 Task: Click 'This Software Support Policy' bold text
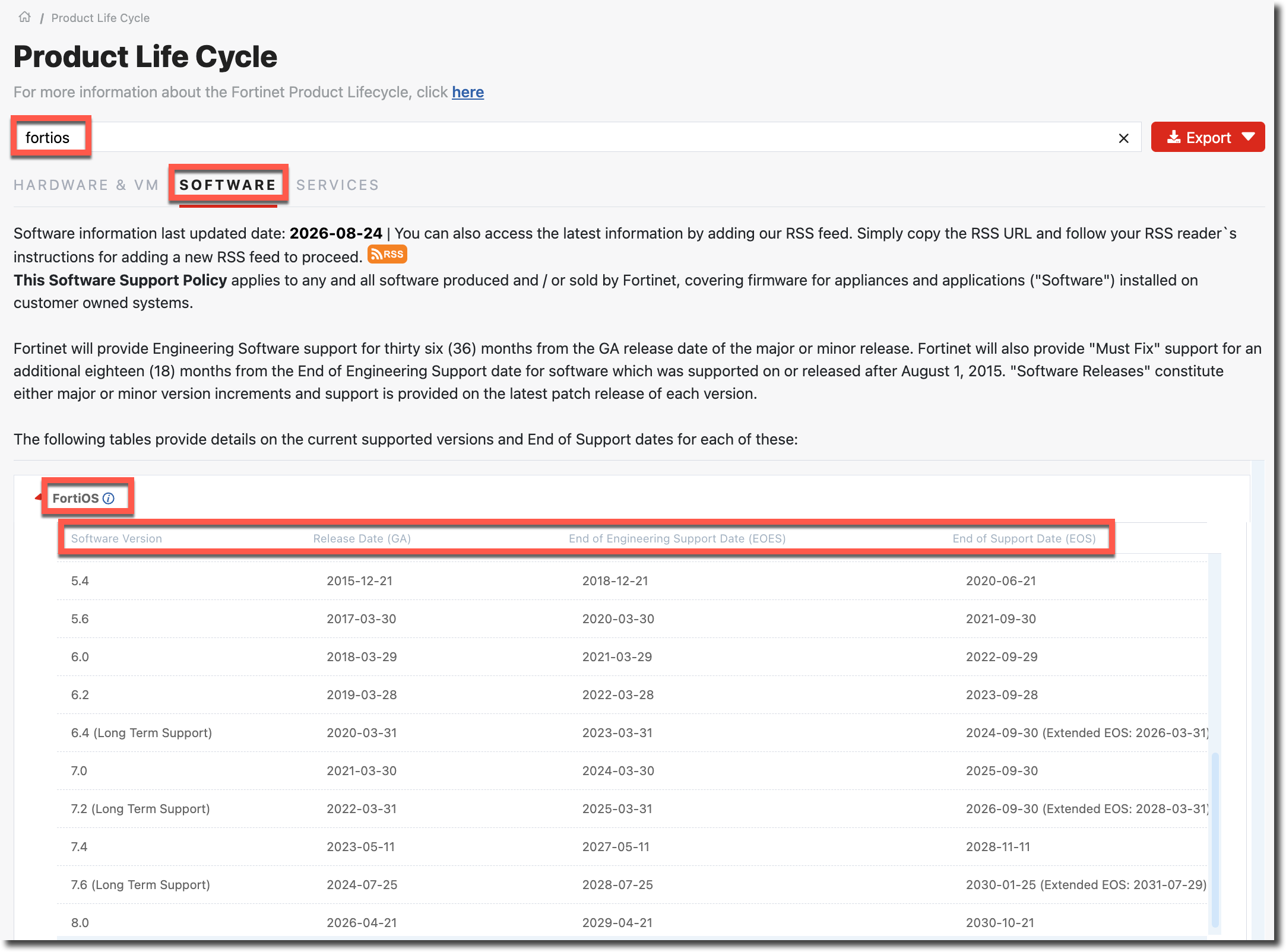121,280
